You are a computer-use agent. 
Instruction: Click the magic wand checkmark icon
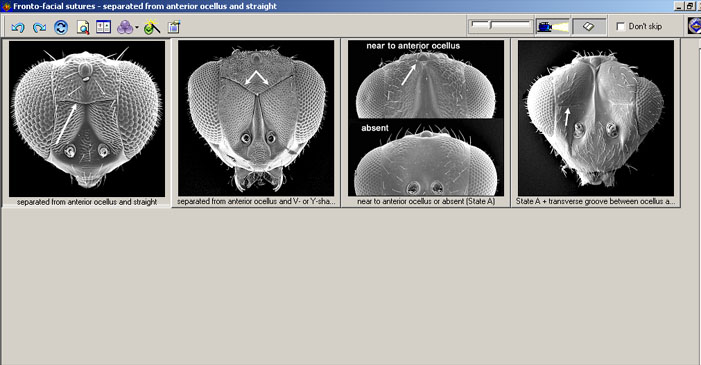[152, 28]
